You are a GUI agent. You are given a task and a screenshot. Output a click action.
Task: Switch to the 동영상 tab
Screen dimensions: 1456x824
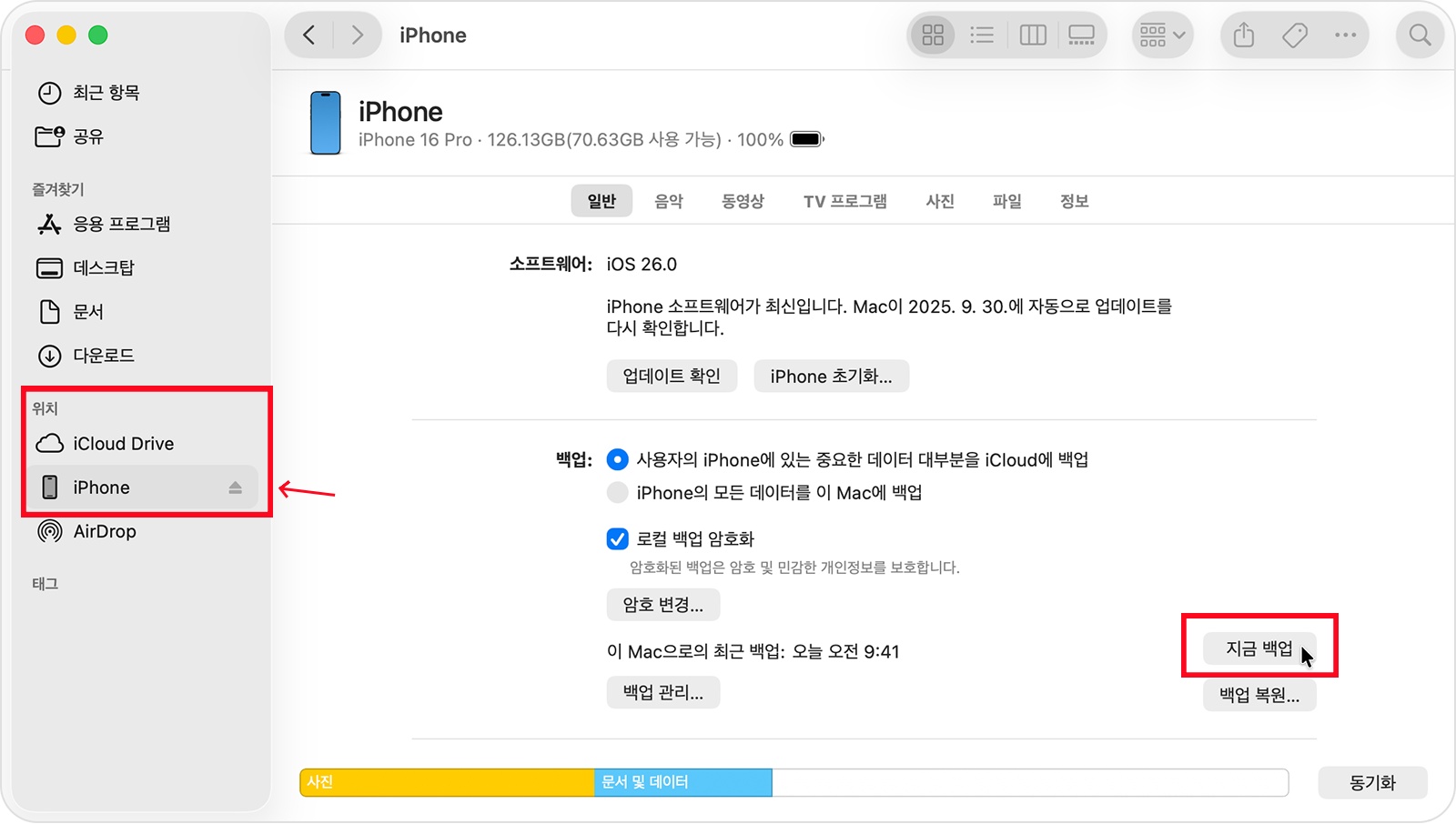tap(743, 201)
